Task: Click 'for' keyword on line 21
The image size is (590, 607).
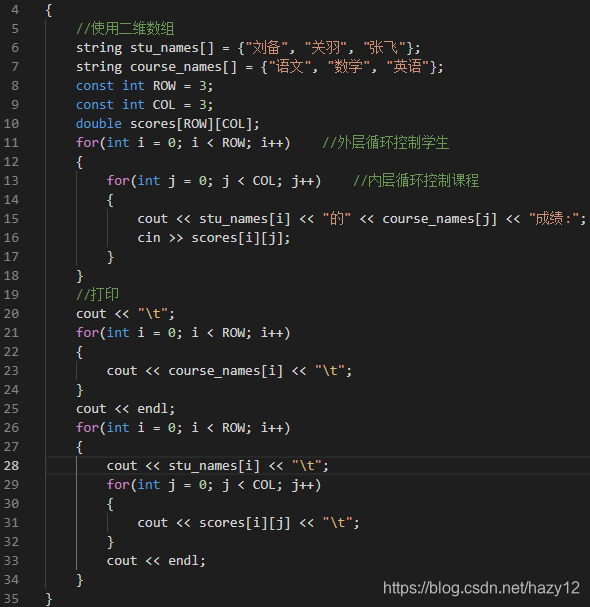Action: pyautogui.click(x=87, y=333)
